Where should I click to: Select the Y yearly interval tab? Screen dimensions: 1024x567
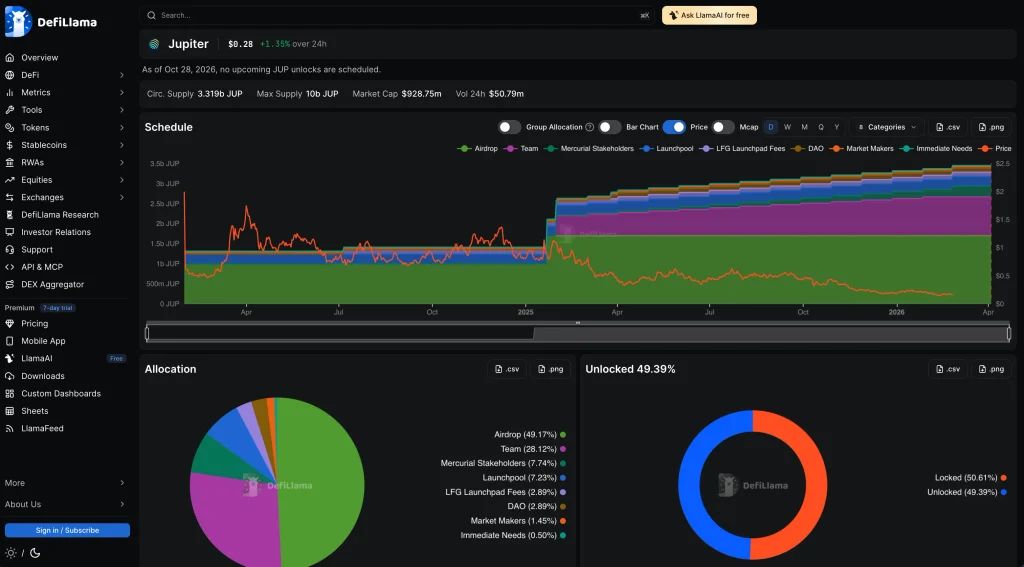tap(837, 127)
